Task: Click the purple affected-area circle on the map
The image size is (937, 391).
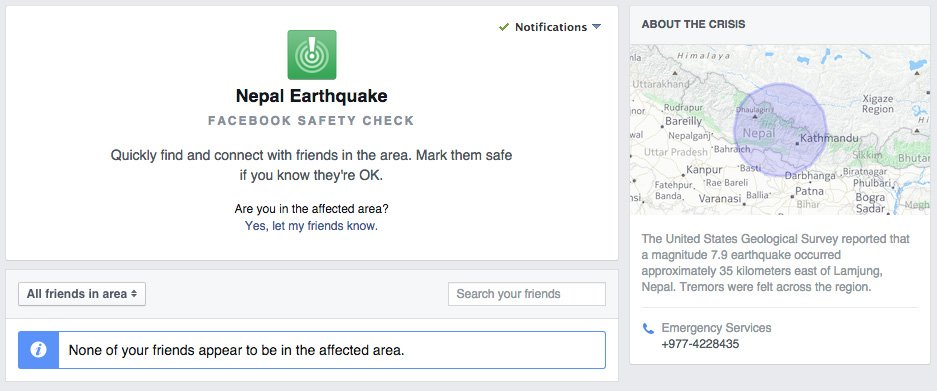Action: pyautogui.click(x=780, y=129)
